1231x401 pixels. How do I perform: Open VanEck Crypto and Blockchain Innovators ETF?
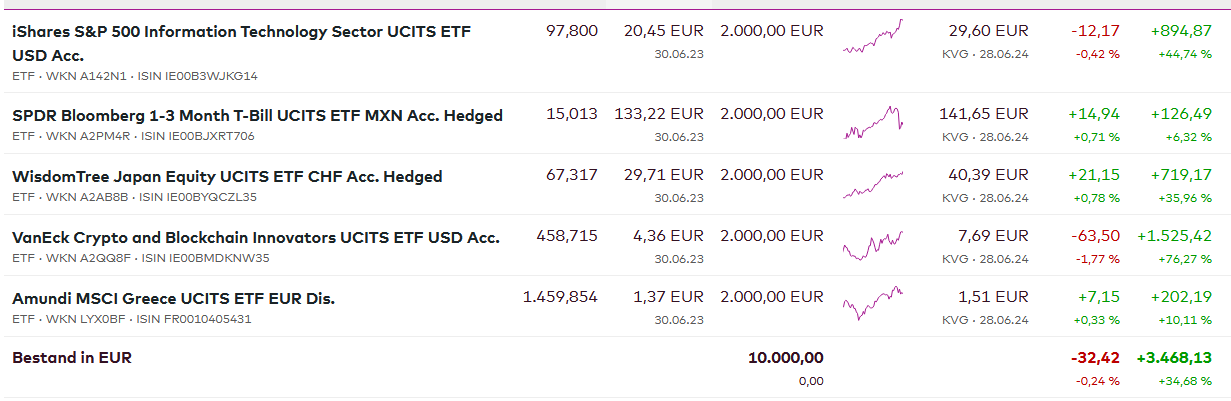(x=255, y=238)
